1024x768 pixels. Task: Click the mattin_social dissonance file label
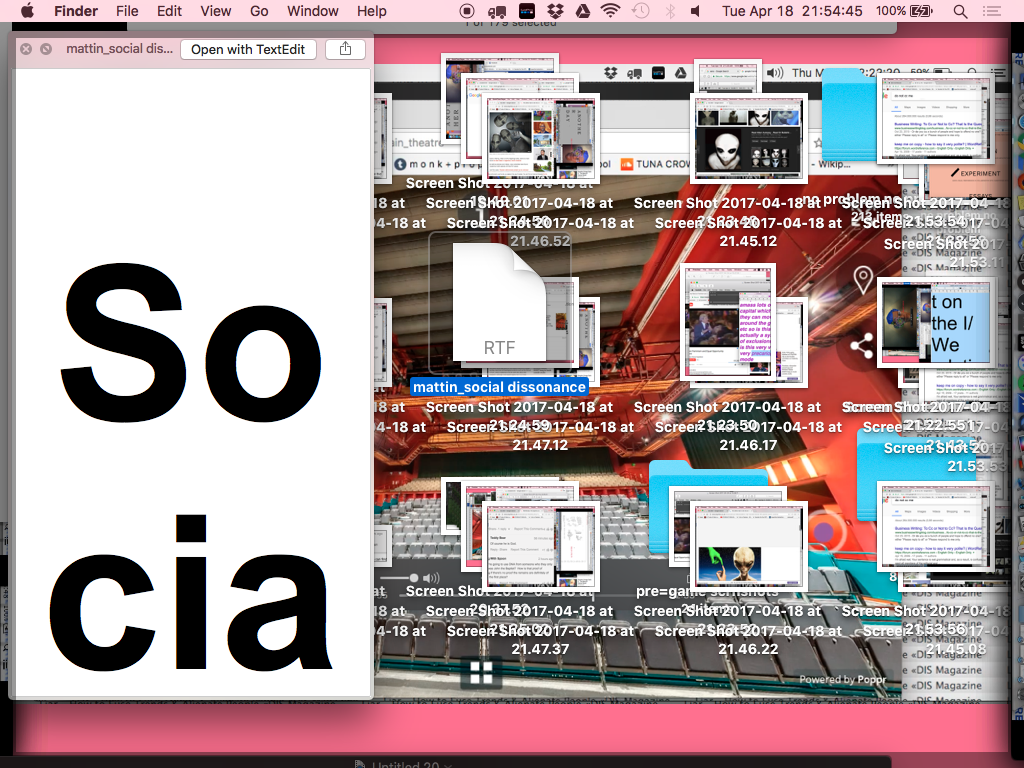[x=500, y=387]
